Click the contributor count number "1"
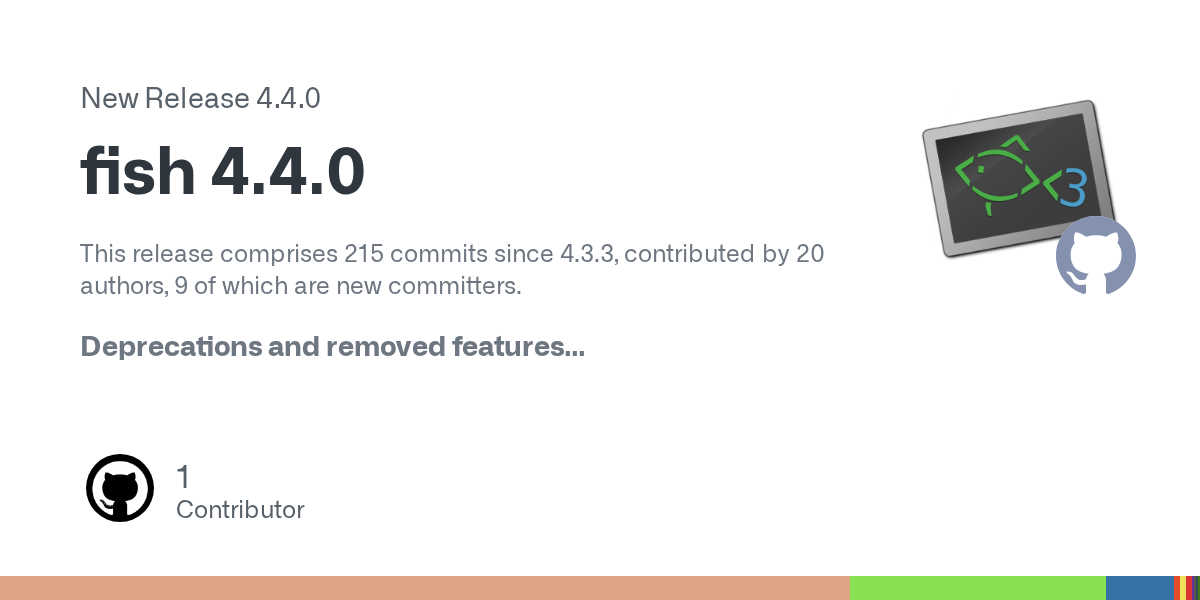This screenshot has height=600, width=1200. pos(183,477)
